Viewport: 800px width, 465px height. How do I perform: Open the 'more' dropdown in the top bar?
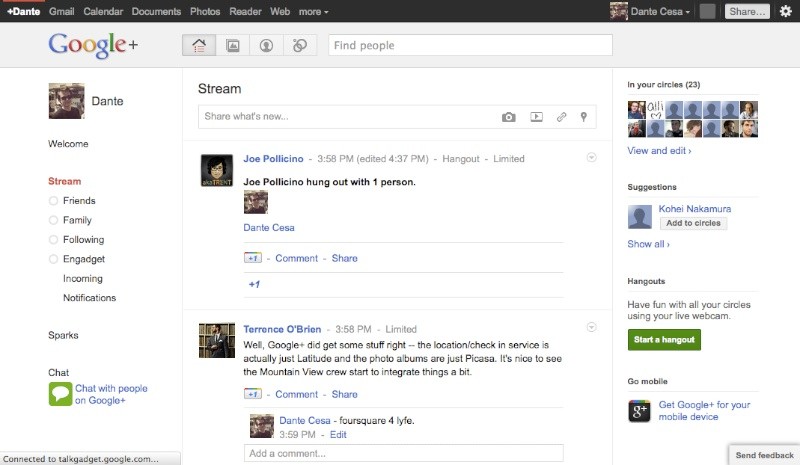click(313, 11)
